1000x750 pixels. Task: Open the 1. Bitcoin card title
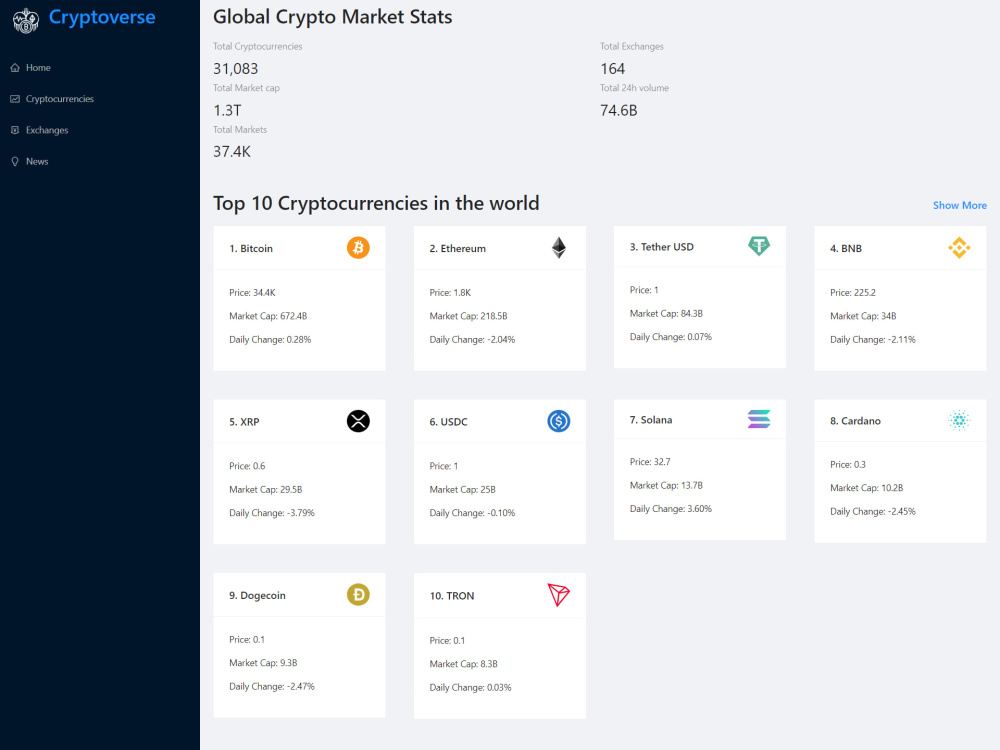pyautogui.click(x=251, y=249)
